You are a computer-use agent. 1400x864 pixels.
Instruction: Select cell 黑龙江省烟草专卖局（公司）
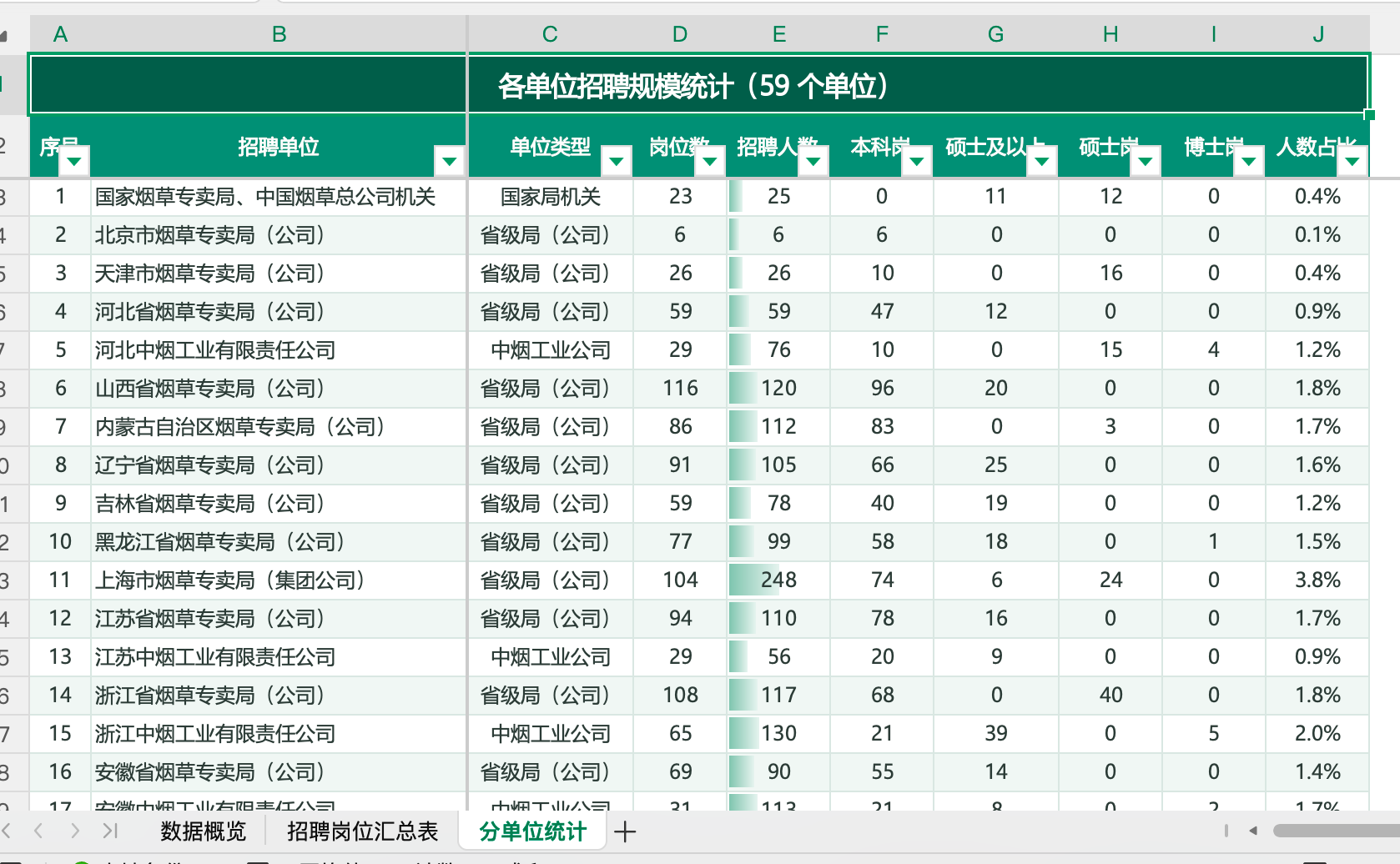279,542
